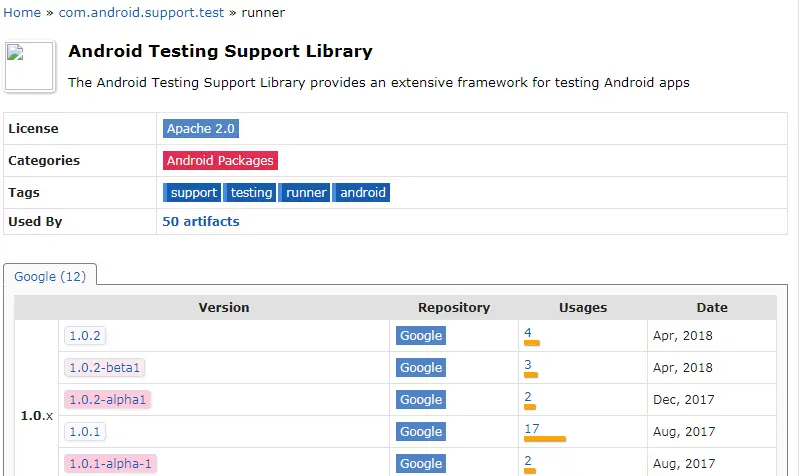Click the broken artifact logo image
This screenshot has height=476, width=805.
coord(29,67)
